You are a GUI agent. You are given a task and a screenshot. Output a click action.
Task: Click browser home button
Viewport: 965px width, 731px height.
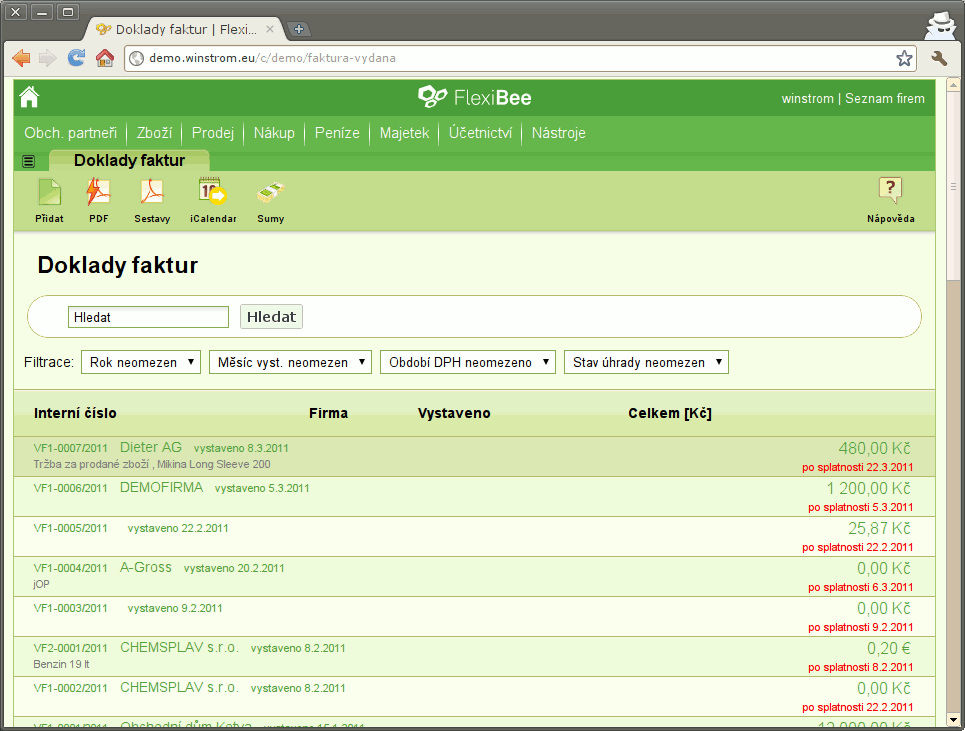[105, 58]
